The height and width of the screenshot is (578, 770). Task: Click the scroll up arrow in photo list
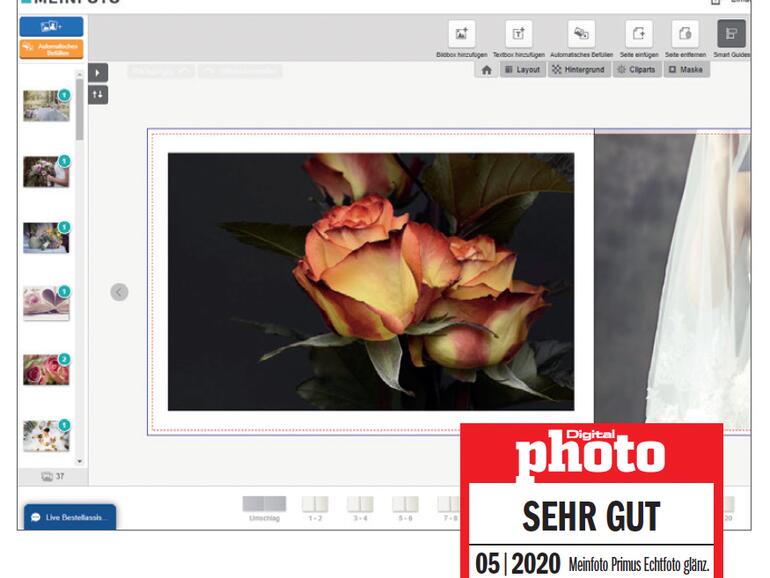tap(80, 74)
